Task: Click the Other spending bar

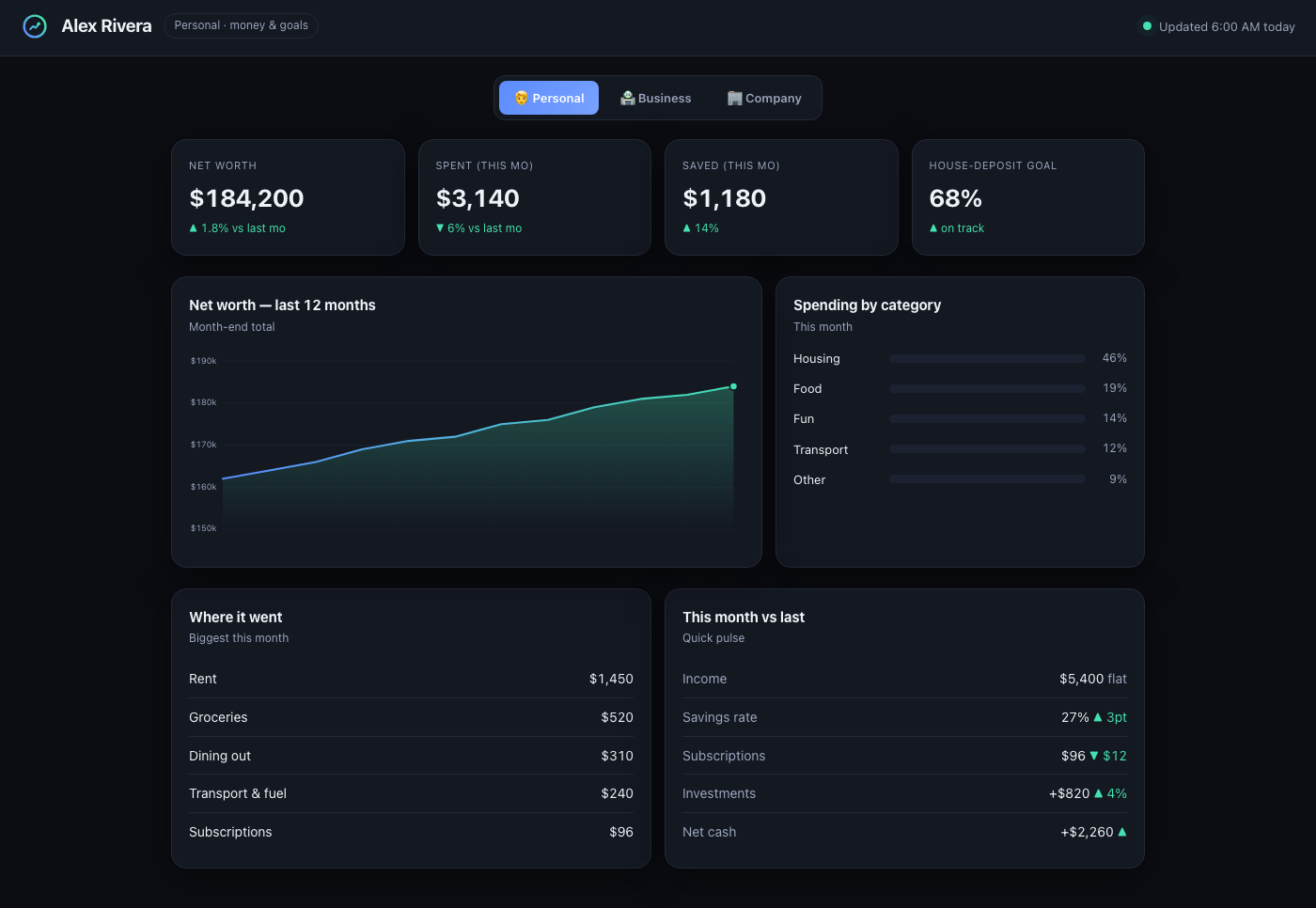Action: pyautogui.click(x=987, y=479)
